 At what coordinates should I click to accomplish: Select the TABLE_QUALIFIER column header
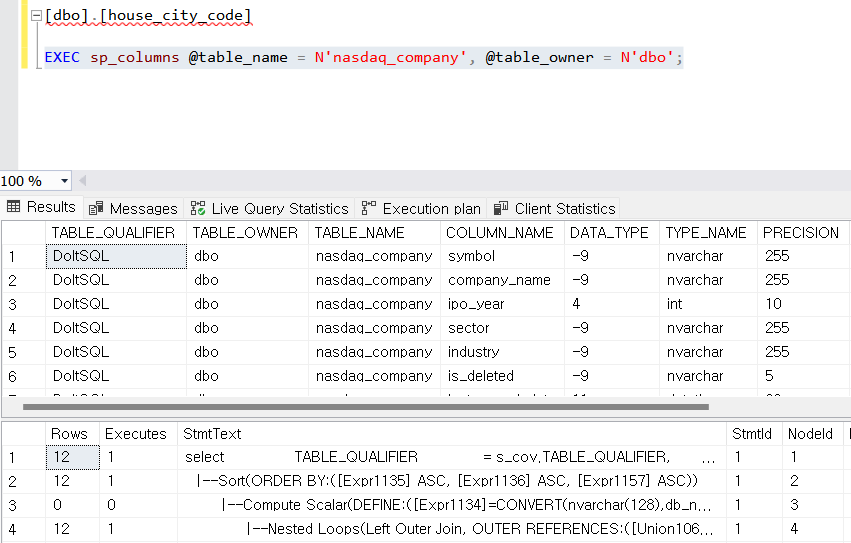pos(116,233)
